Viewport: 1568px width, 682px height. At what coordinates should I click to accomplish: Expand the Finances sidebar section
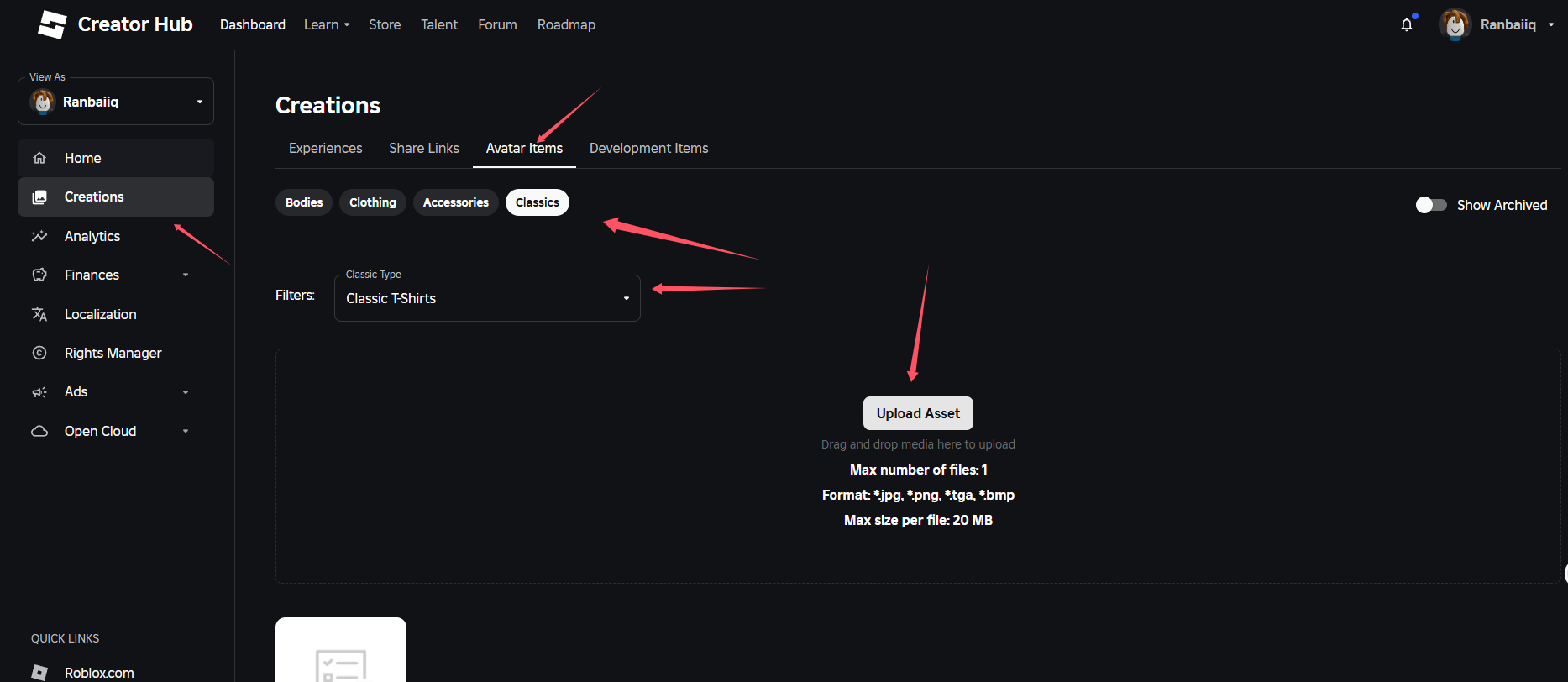pyautogui.click(x=186, y=275)
